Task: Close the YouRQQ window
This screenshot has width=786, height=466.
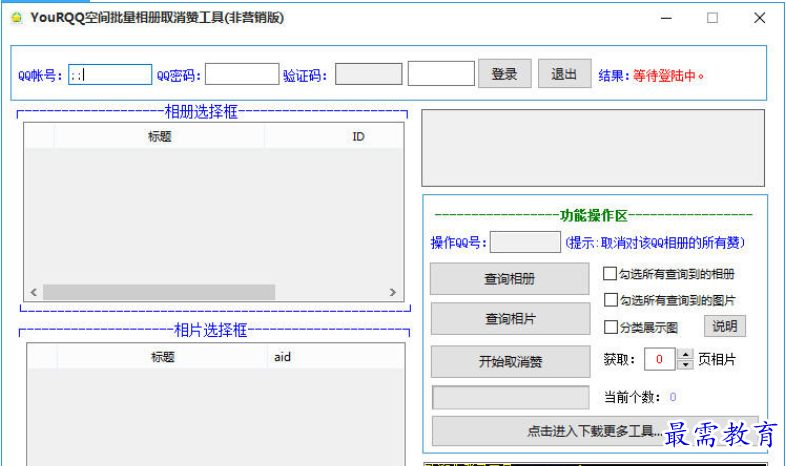Action: 759,18
